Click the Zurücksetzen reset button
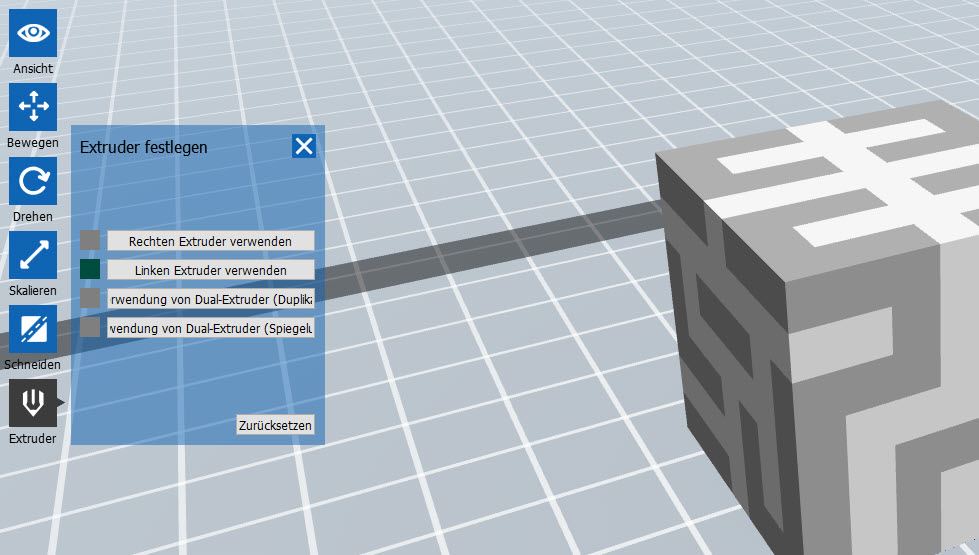Viewport: 979px width, 555px height. [x=275, y=425]
